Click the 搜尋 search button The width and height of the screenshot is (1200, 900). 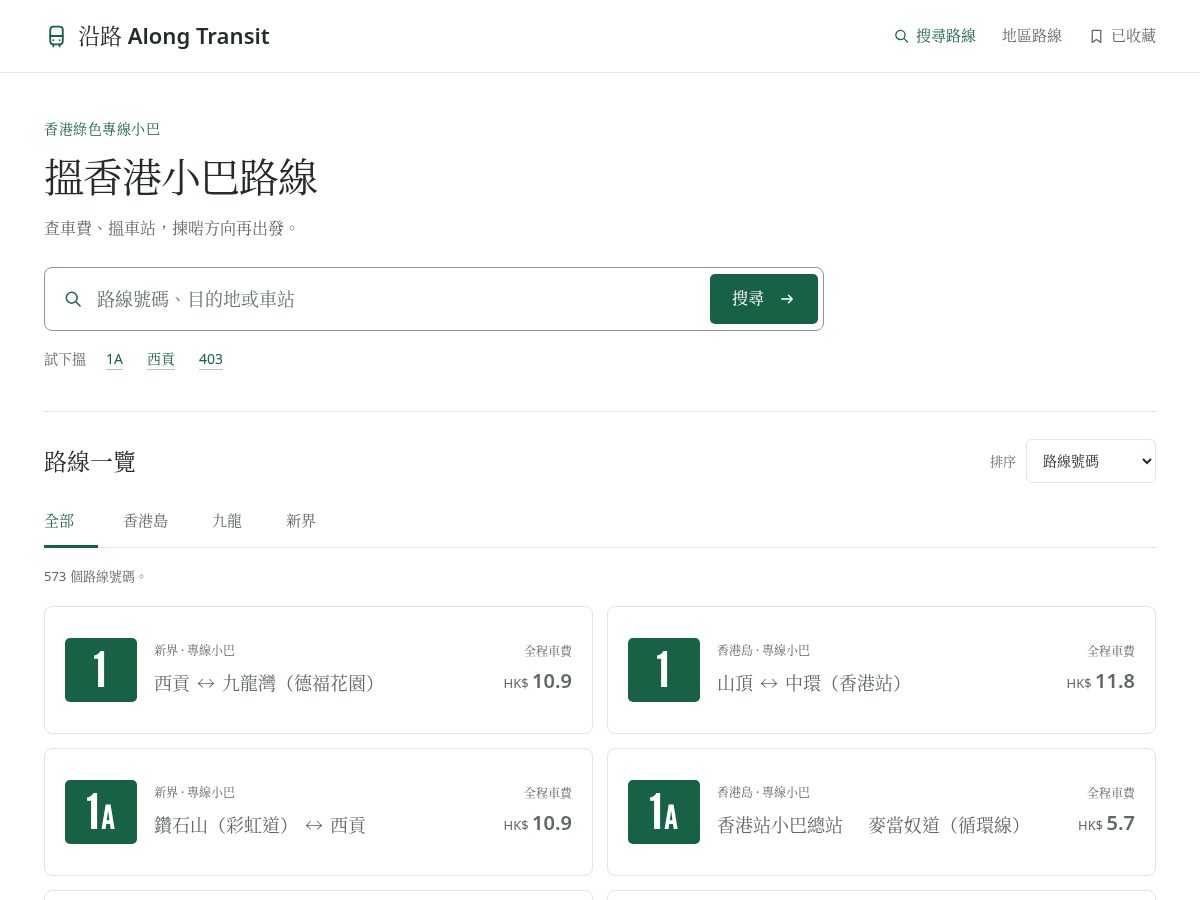coord(764,299)
